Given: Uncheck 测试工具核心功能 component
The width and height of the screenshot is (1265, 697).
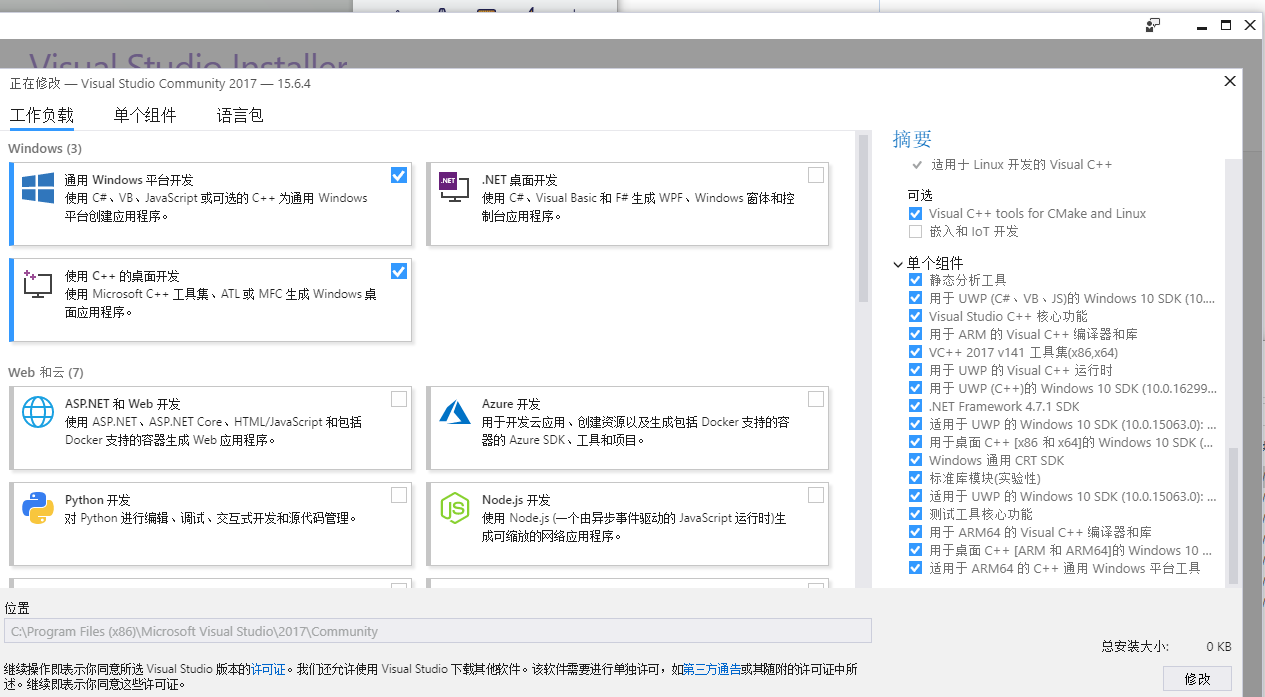Looking at the screenshot, I should (x=915, y=514).
